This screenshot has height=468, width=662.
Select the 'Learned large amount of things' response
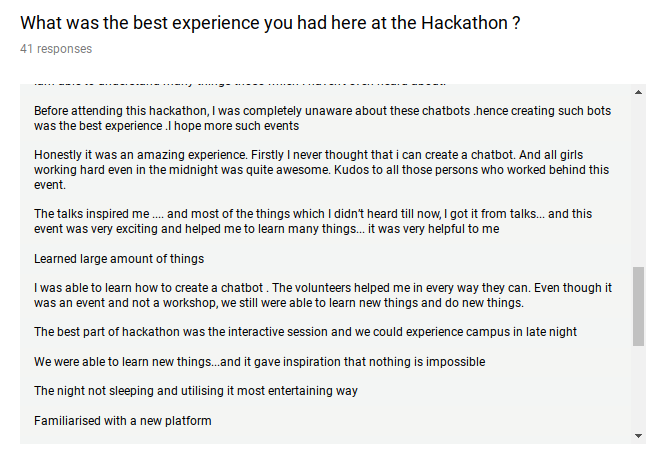pos(119,258)
